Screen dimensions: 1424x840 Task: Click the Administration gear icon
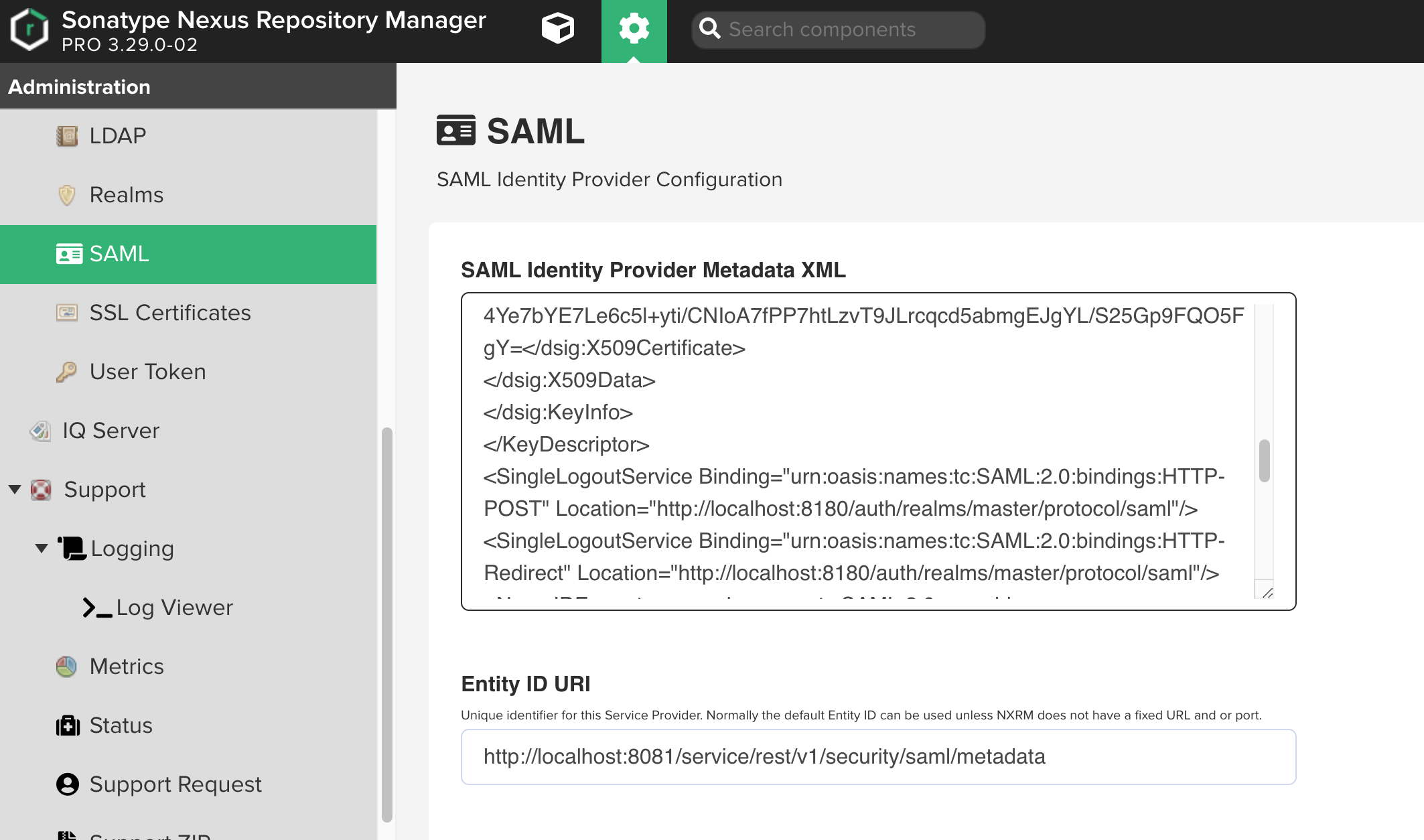pyautogui.click(x=634, y=29)
